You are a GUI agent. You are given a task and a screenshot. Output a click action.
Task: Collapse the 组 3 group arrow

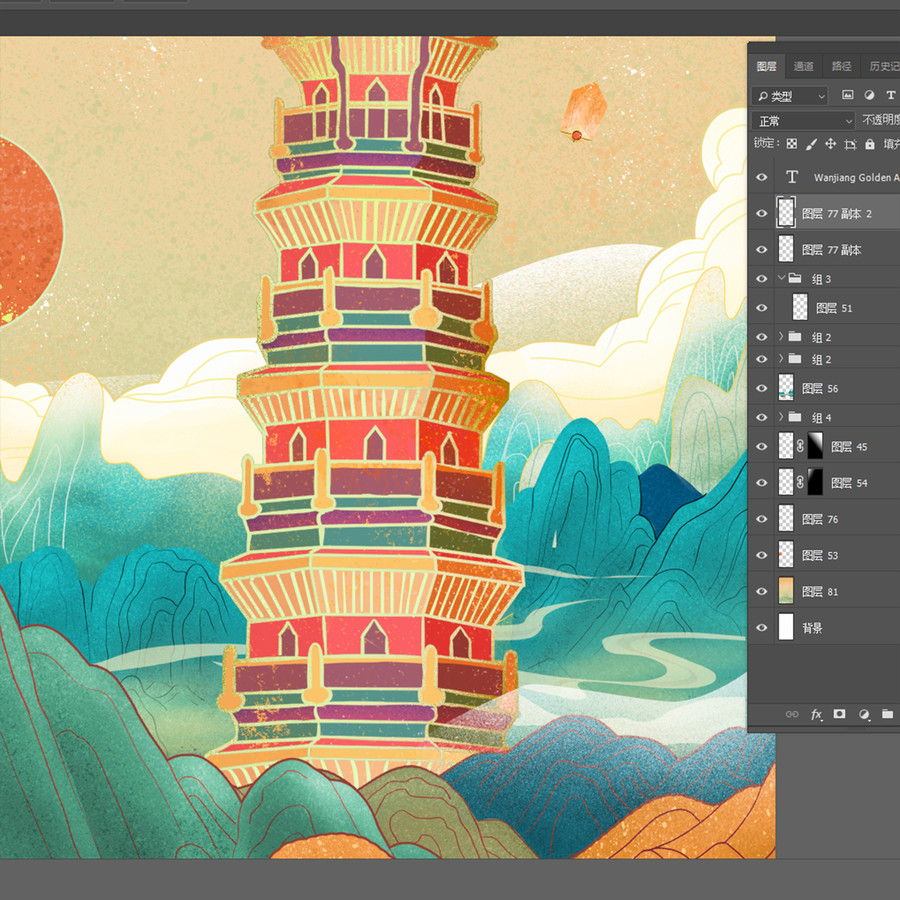(781, 278)
